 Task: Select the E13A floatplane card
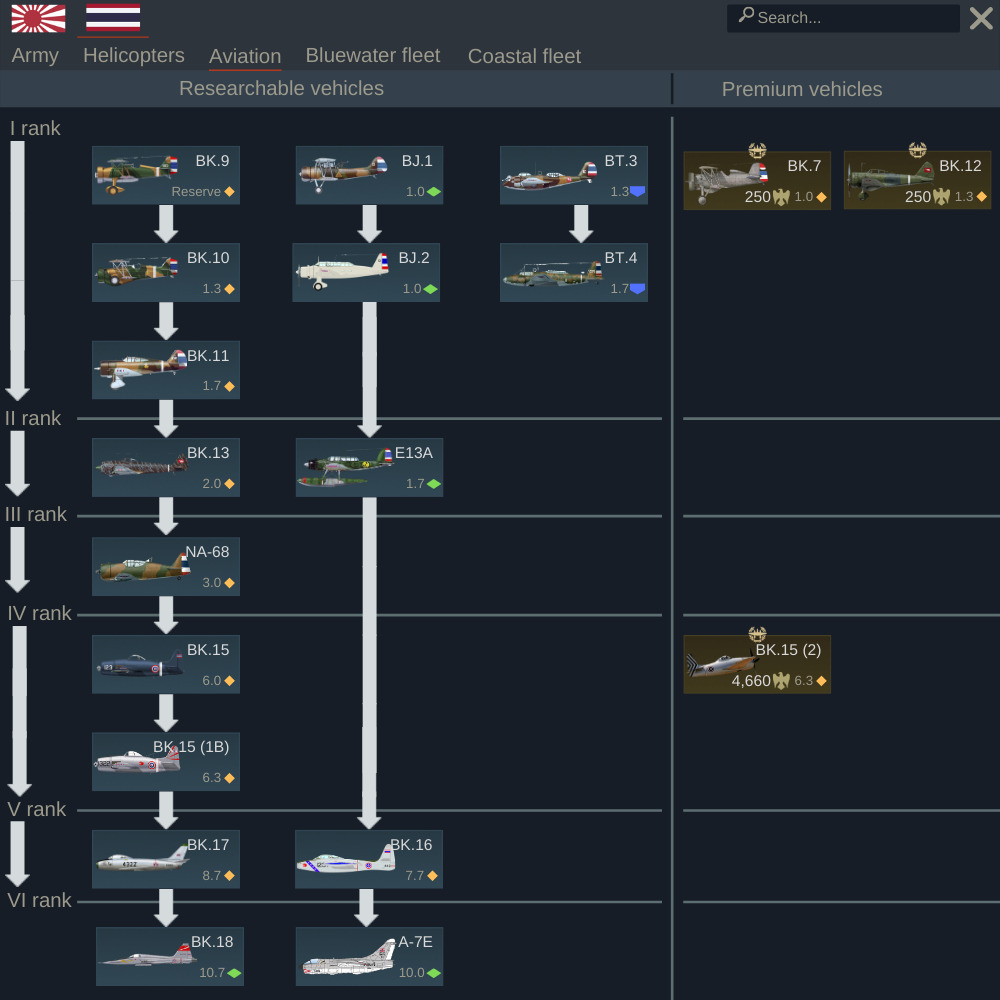click(369, 467)
